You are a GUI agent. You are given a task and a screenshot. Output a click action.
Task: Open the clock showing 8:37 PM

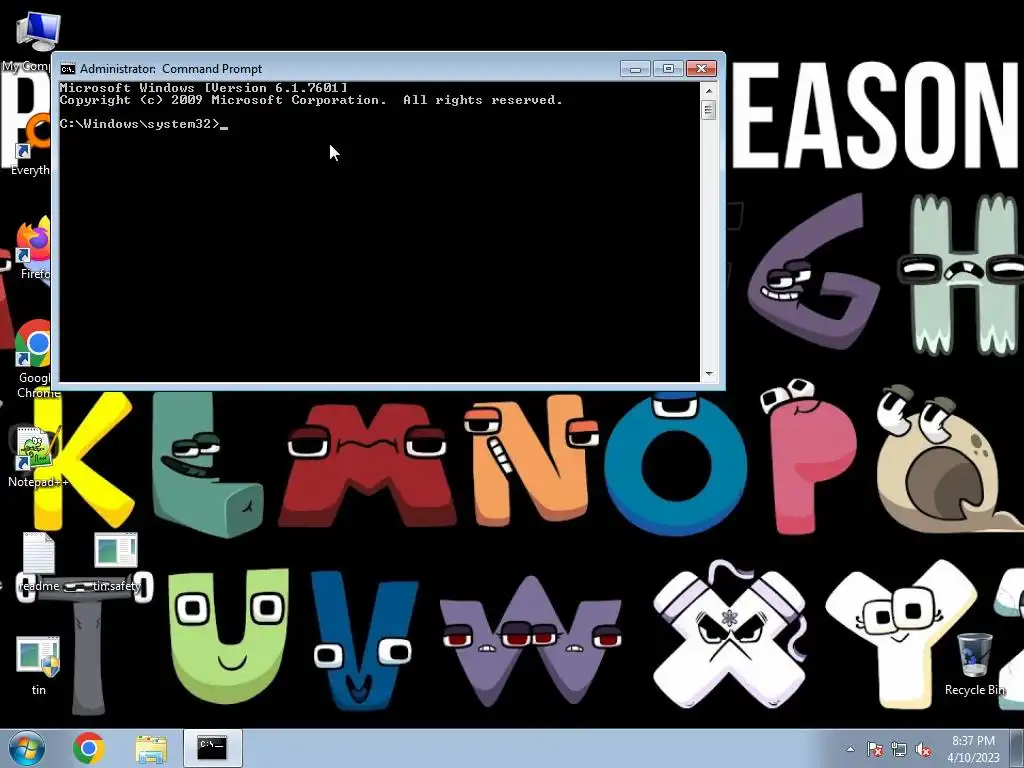tap(973, 749)
